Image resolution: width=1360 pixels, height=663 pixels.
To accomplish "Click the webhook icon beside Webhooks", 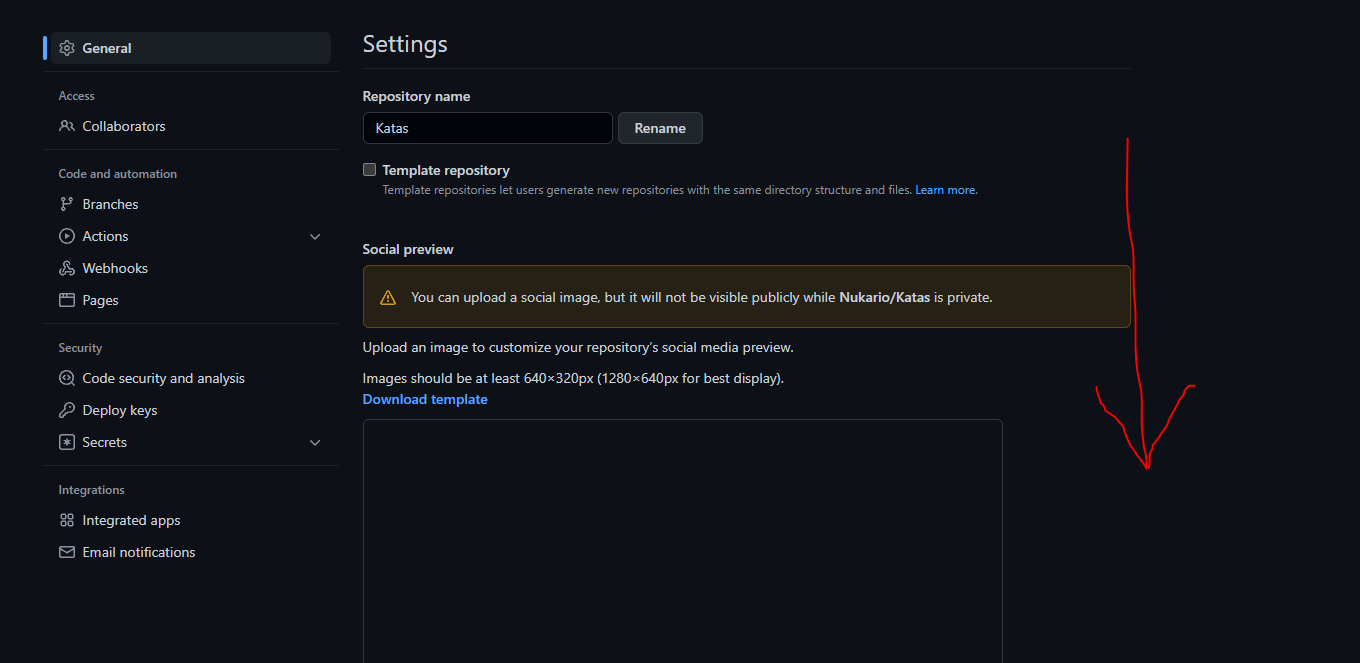I will (x=67, y=268).
